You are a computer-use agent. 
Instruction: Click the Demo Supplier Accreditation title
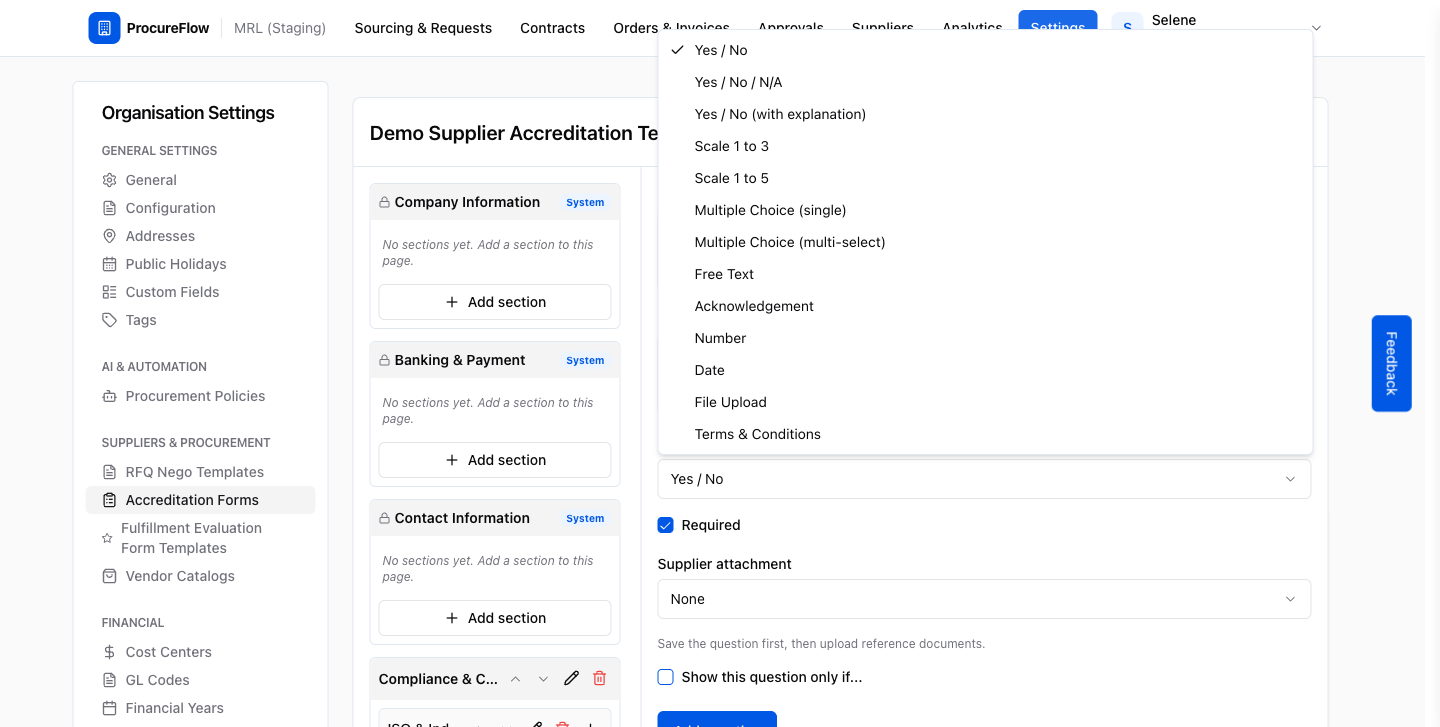pyautogui.click(x=514, y=133)
